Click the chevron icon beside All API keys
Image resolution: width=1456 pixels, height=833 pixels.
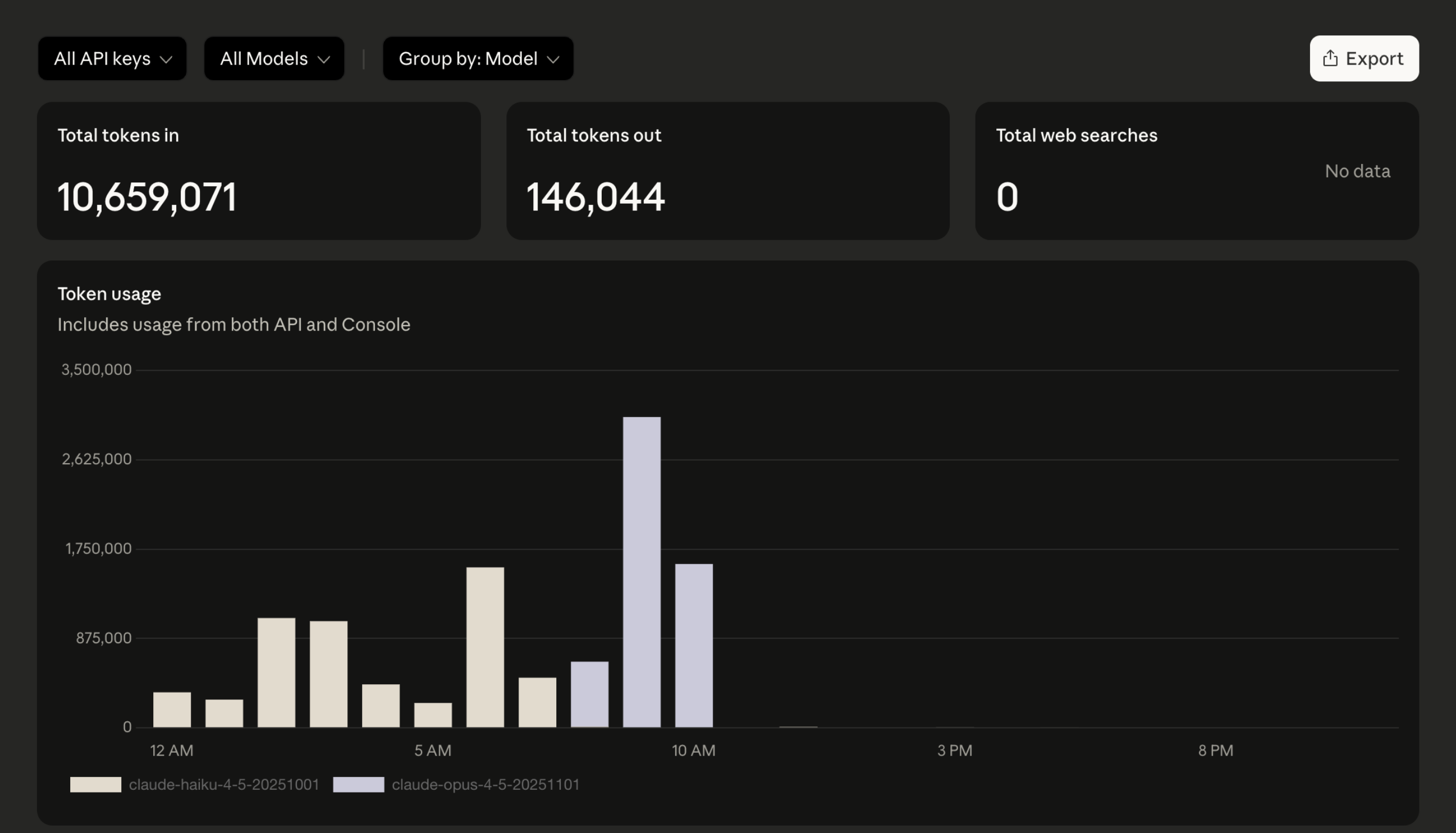click(166, 60)
